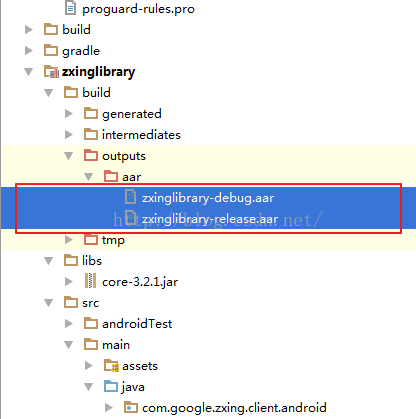Viewport: 416px width, 419px height.
Task: Select the generated folder label
Action: [132, 114]
